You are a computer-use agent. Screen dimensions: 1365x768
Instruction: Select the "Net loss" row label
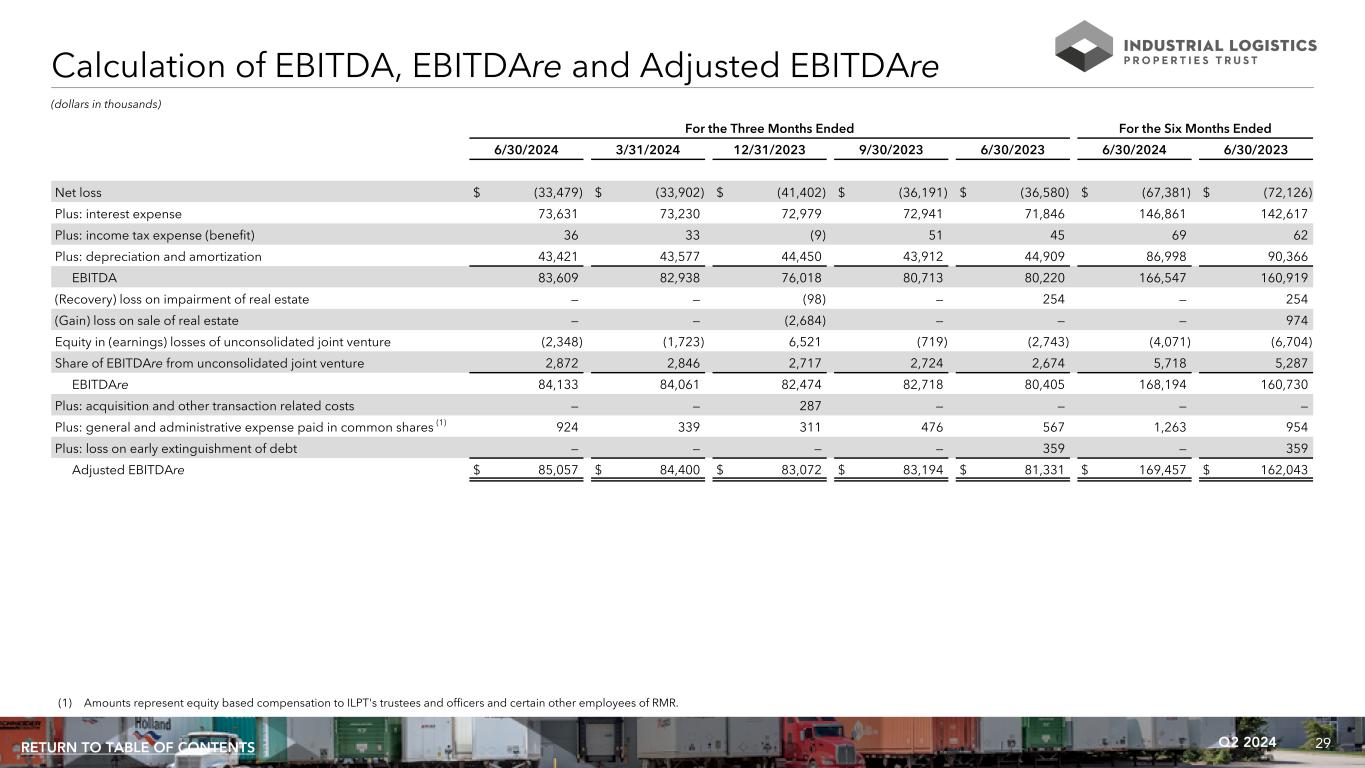pos(78,192)
